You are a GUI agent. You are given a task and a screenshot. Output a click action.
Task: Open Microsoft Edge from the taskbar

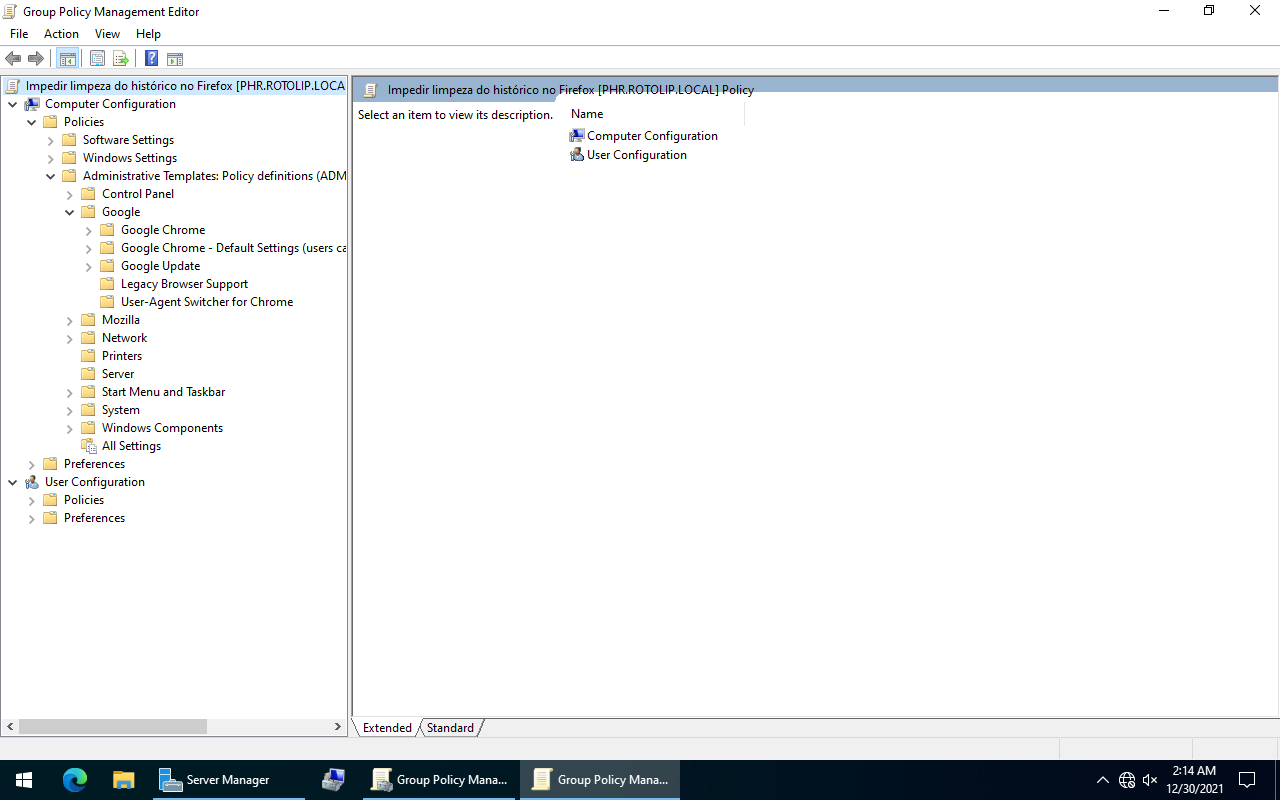(75, 780)
